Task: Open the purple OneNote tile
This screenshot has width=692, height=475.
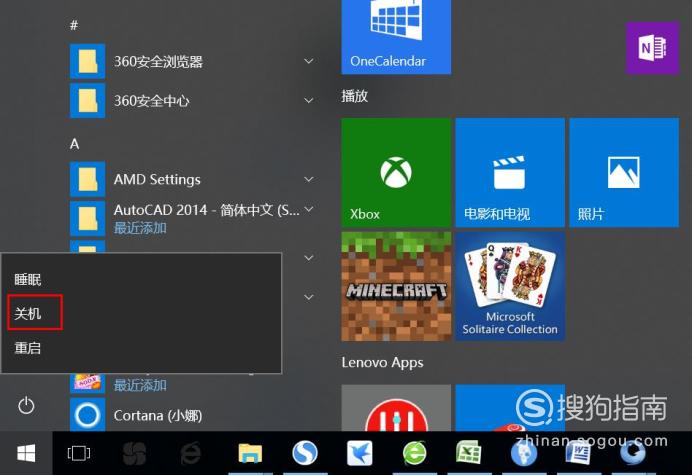Action: (652, 48)
